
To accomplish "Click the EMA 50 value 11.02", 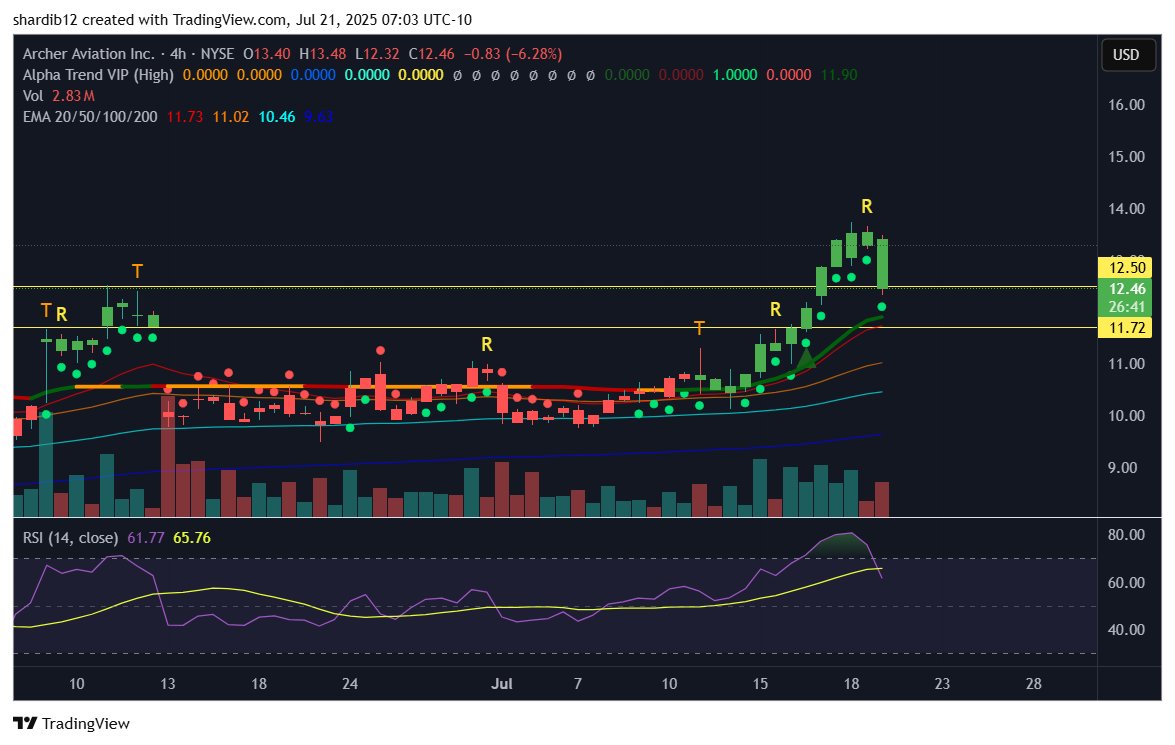I will tap(231, 117).
